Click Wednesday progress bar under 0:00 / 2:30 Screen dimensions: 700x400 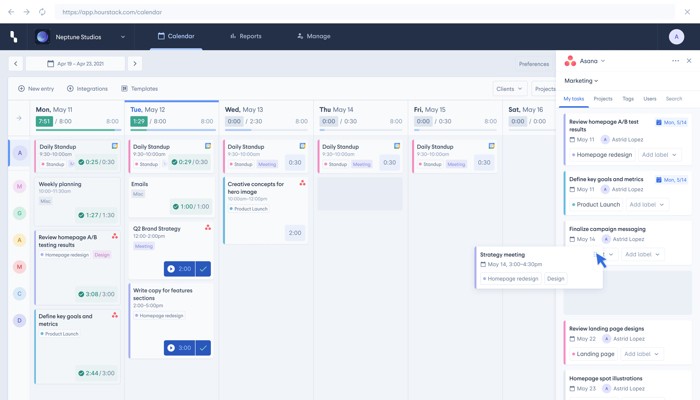coord(267,130)
